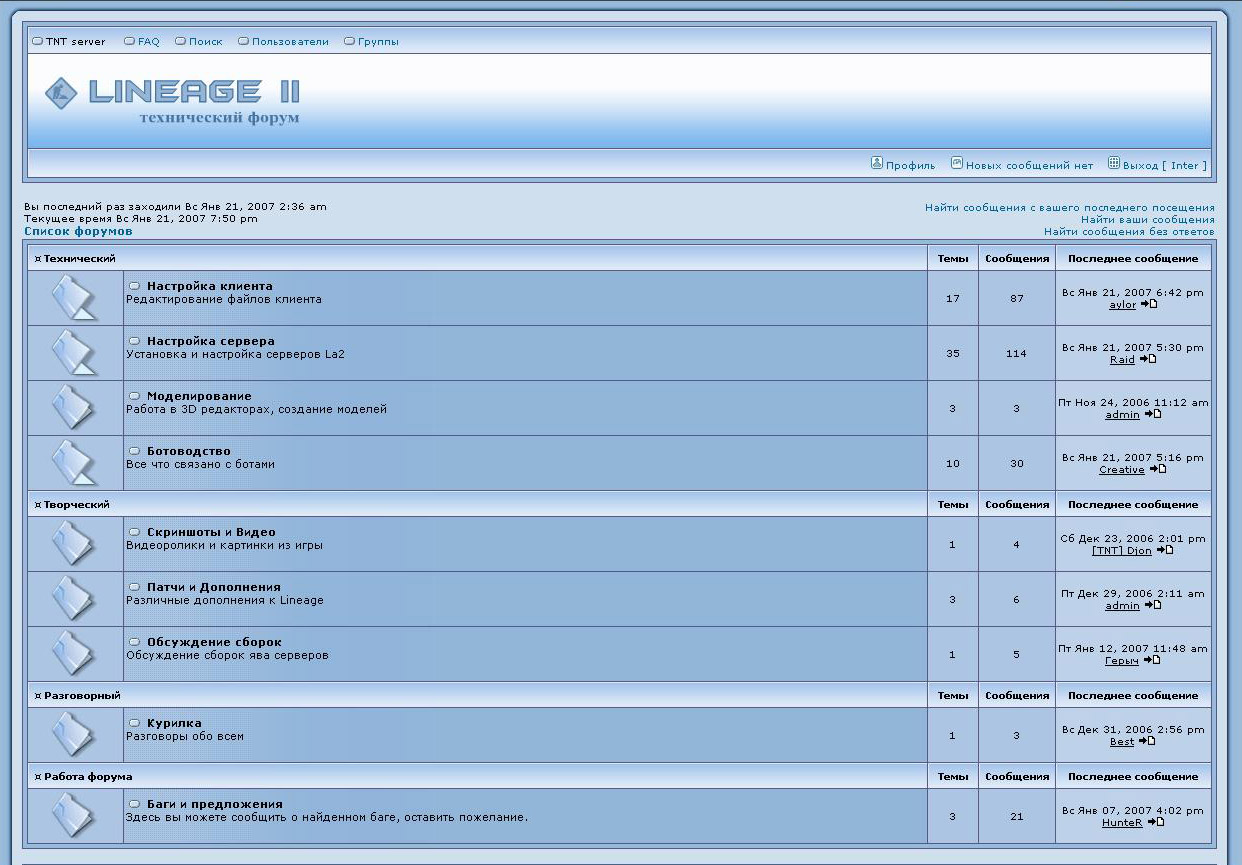The image size is (1242, 865).
Task: Open Баги и предложения forum
Action: [215, 804]
